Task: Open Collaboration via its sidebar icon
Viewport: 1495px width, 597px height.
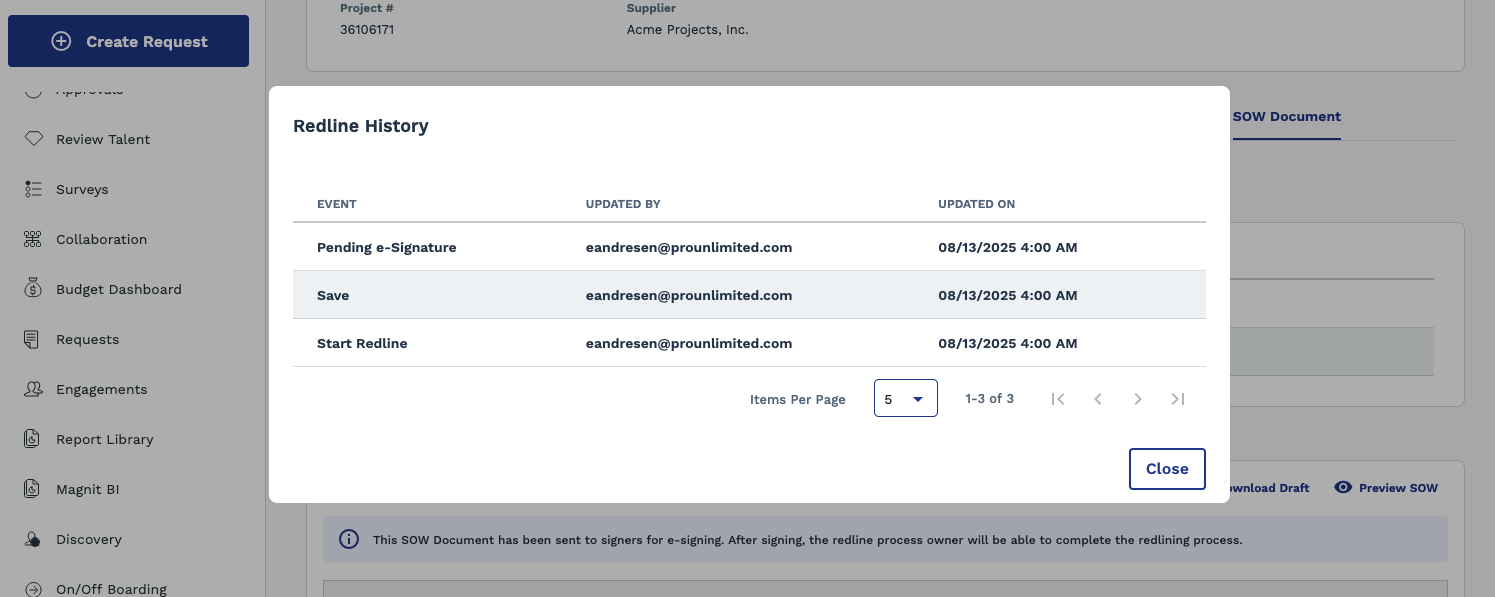Action: pos(34,239)
